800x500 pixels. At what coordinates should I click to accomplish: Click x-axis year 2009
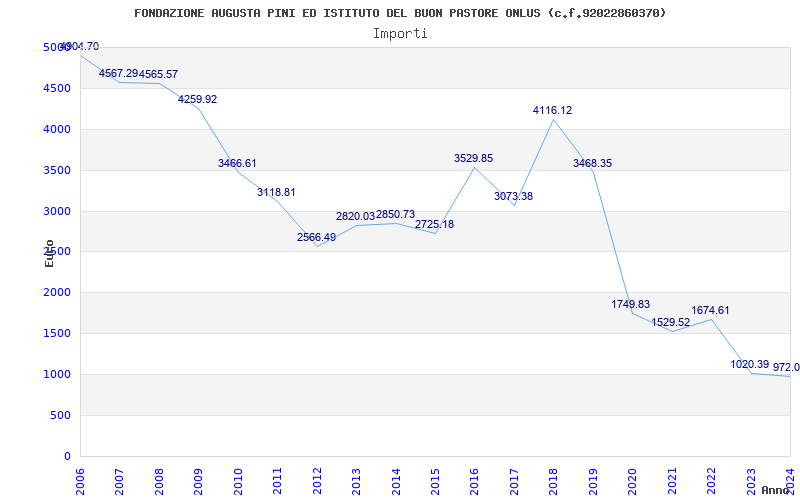click(198, 482)
